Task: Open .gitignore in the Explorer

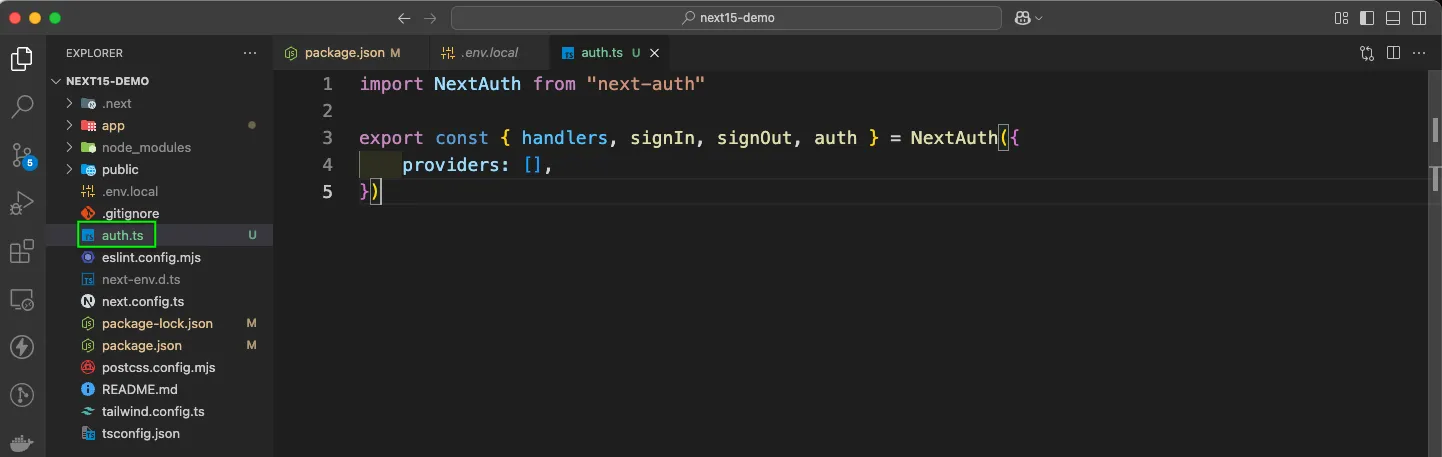Action: click(x=160, y=213)
